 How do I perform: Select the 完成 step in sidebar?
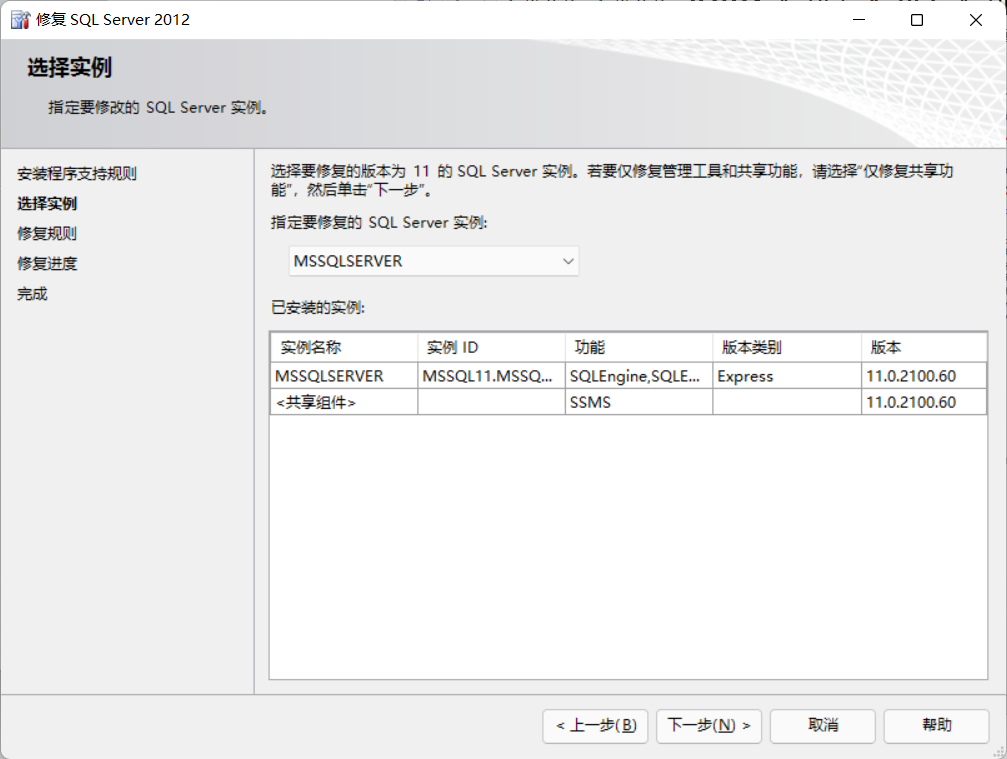pyautogui.click(x=32, y=294)
